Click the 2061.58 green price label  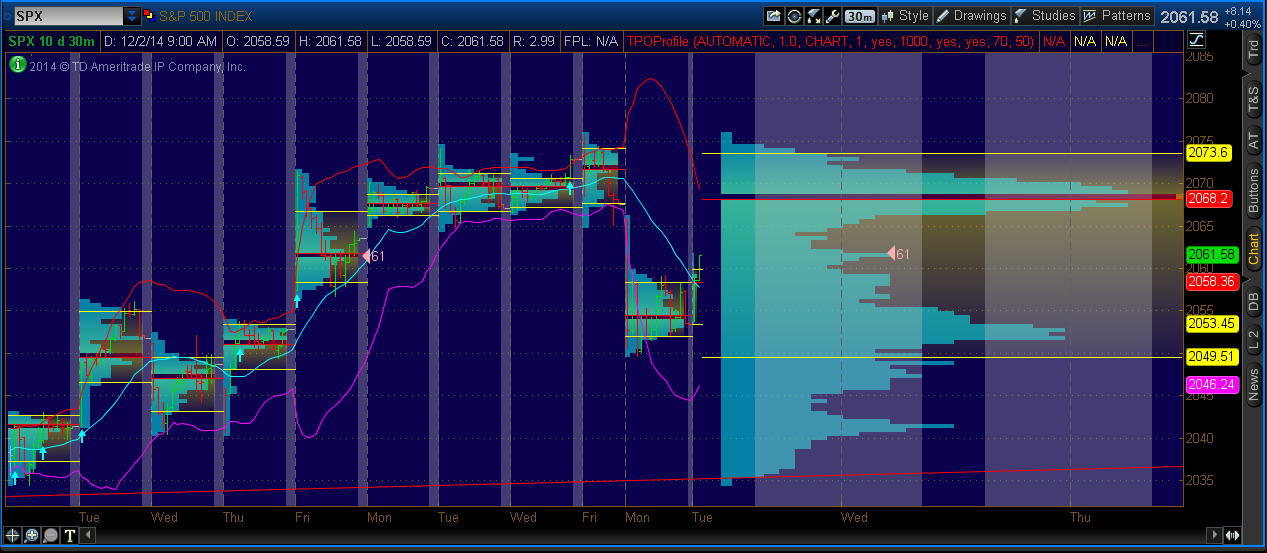(x=1210, y=254)
